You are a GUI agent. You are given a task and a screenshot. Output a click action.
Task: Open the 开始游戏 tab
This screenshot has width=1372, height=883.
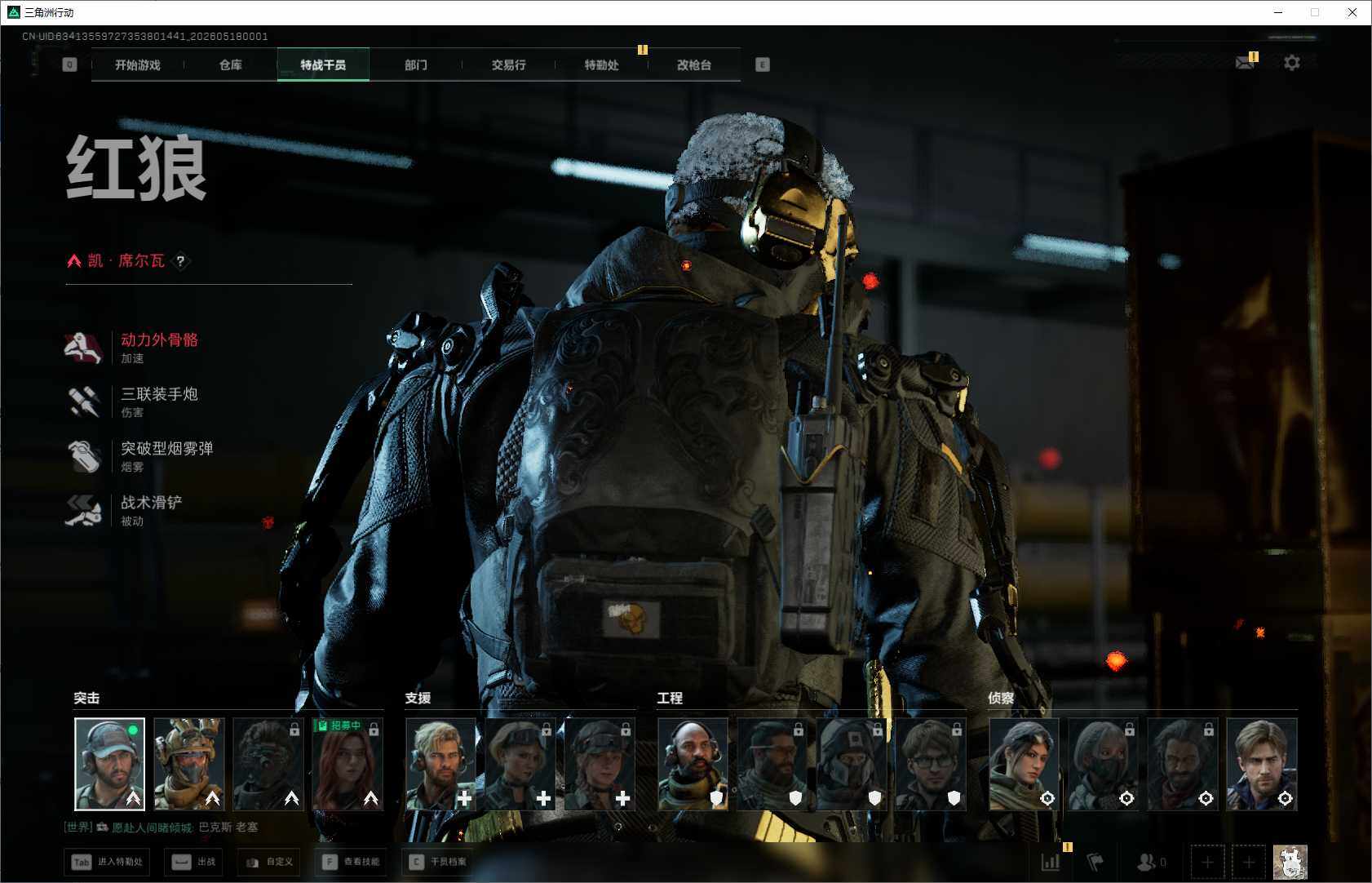(x=138, y=64)
